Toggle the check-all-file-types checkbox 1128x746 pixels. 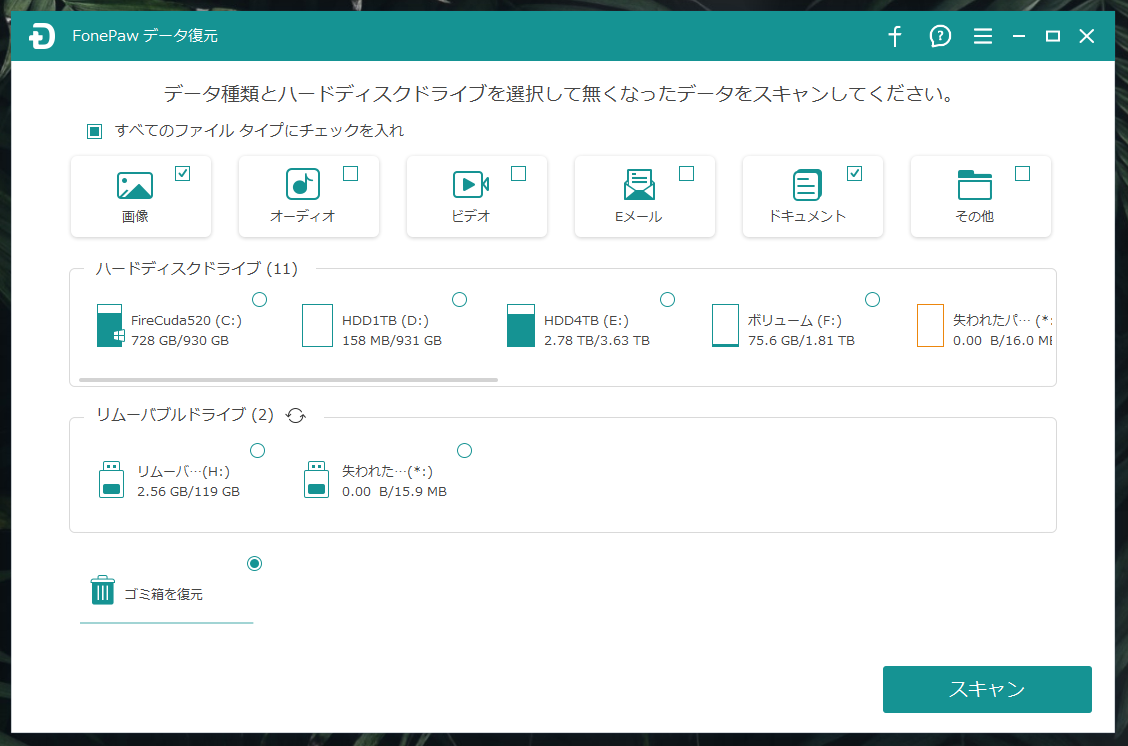tap(94, 131)
